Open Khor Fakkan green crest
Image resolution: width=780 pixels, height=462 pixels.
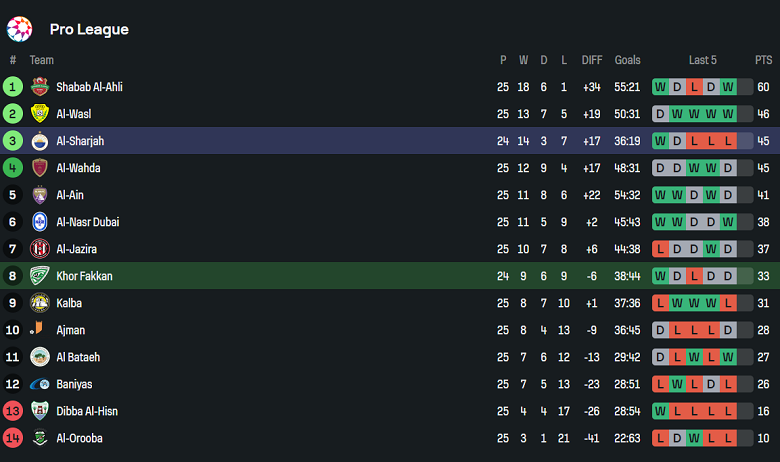40,276
